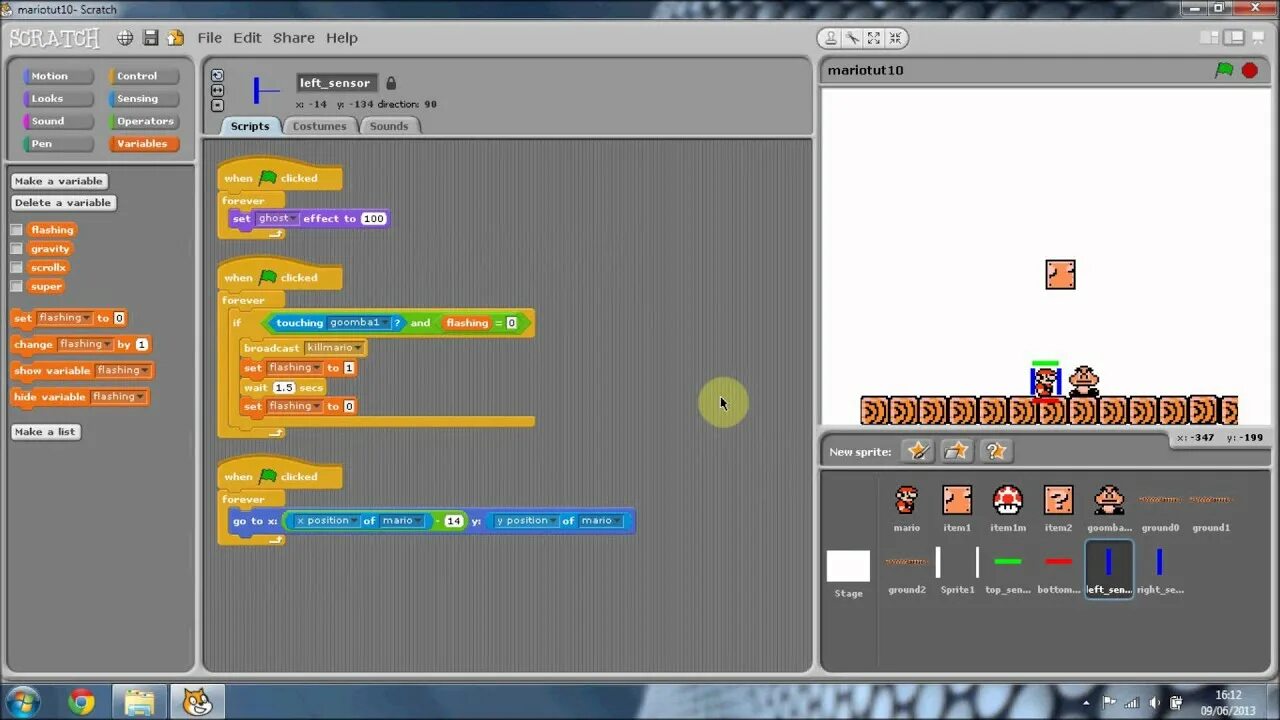Click Make a variable button
The height and width of the screenshot is (720, 1280).
click(x=59, y=181)
